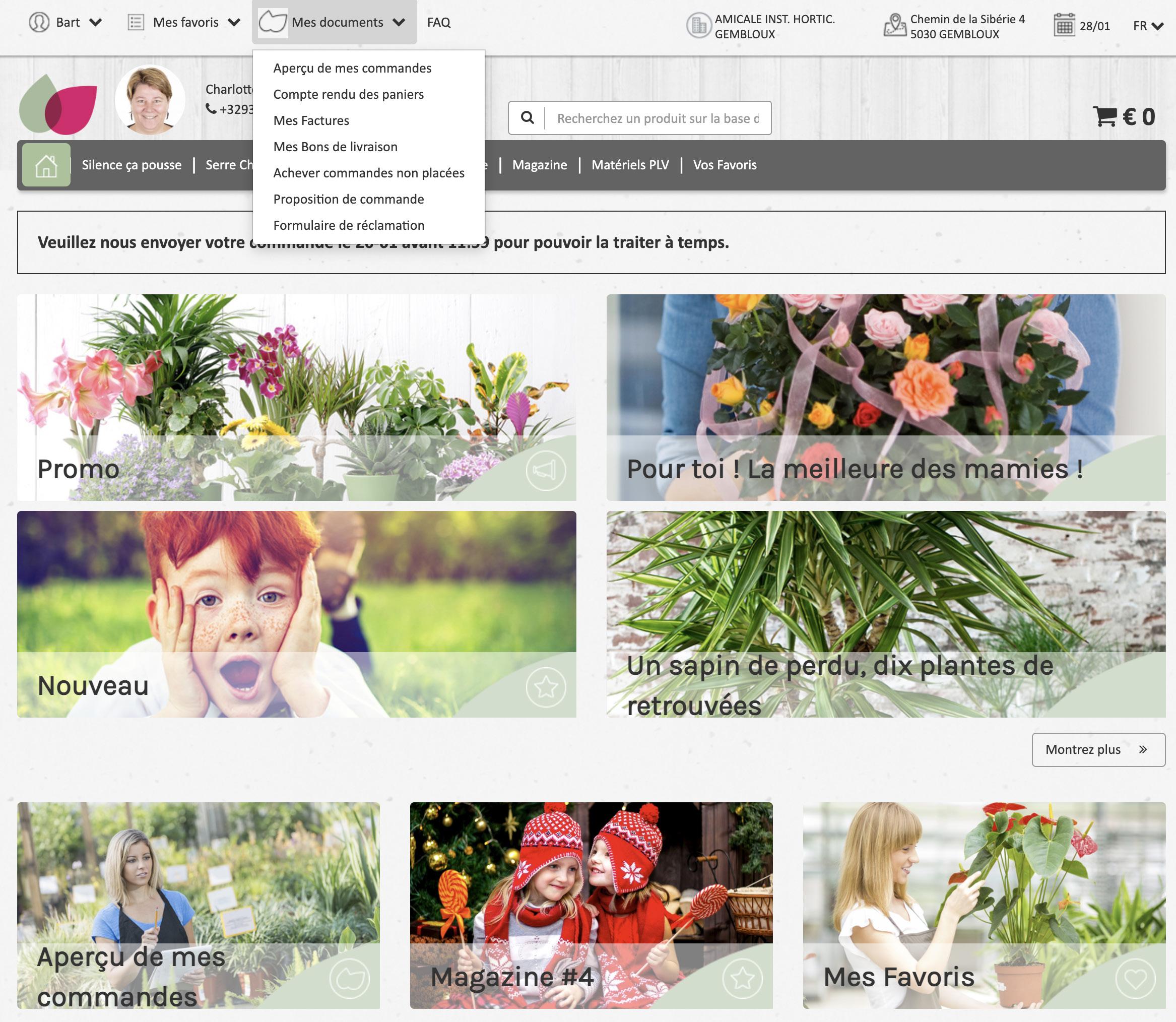The width and height of the screenshot is (1176, 1022).
Task: Open the delivery date calendar icon
Action: [1064, 25]
